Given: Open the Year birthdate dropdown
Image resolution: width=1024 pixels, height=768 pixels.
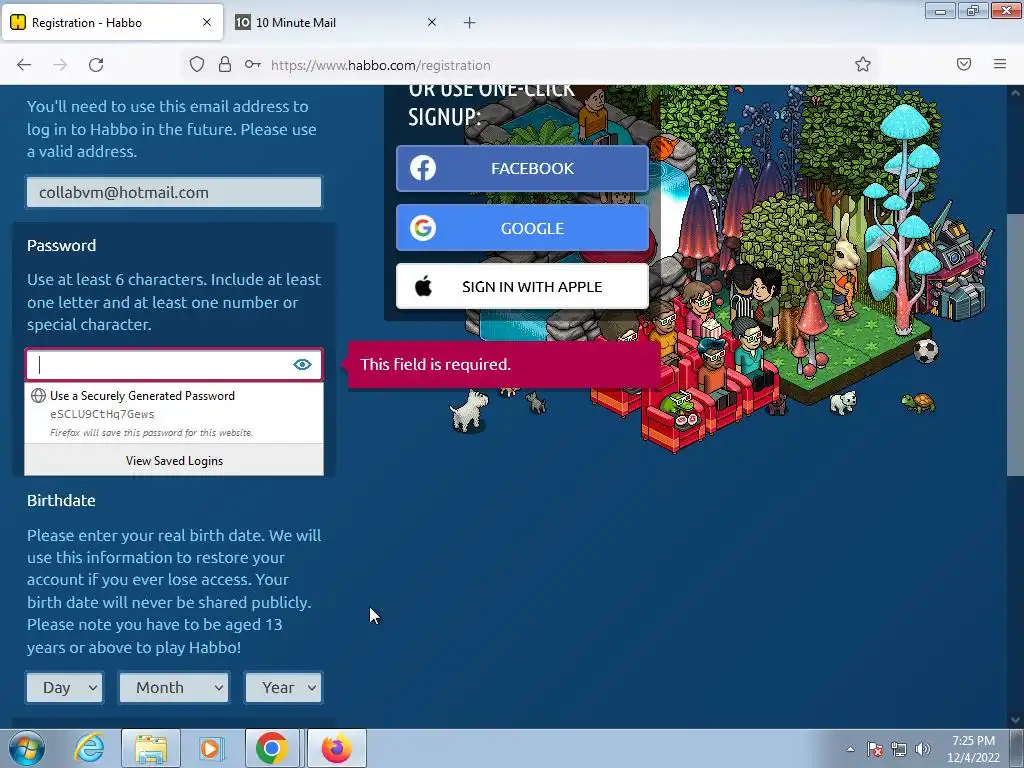Looking at the screenshot, I should pyautogui.click(x=283, y=688).
